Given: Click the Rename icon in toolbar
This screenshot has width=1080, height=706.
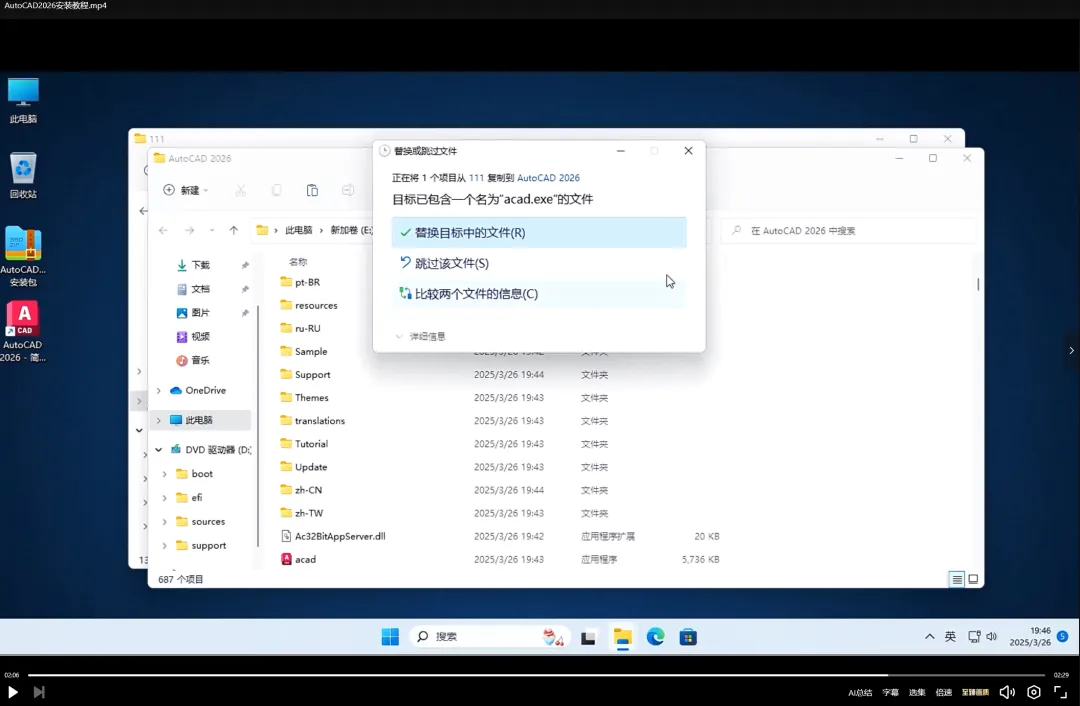Looking at the screenshot, I should (x=348, y=190).
